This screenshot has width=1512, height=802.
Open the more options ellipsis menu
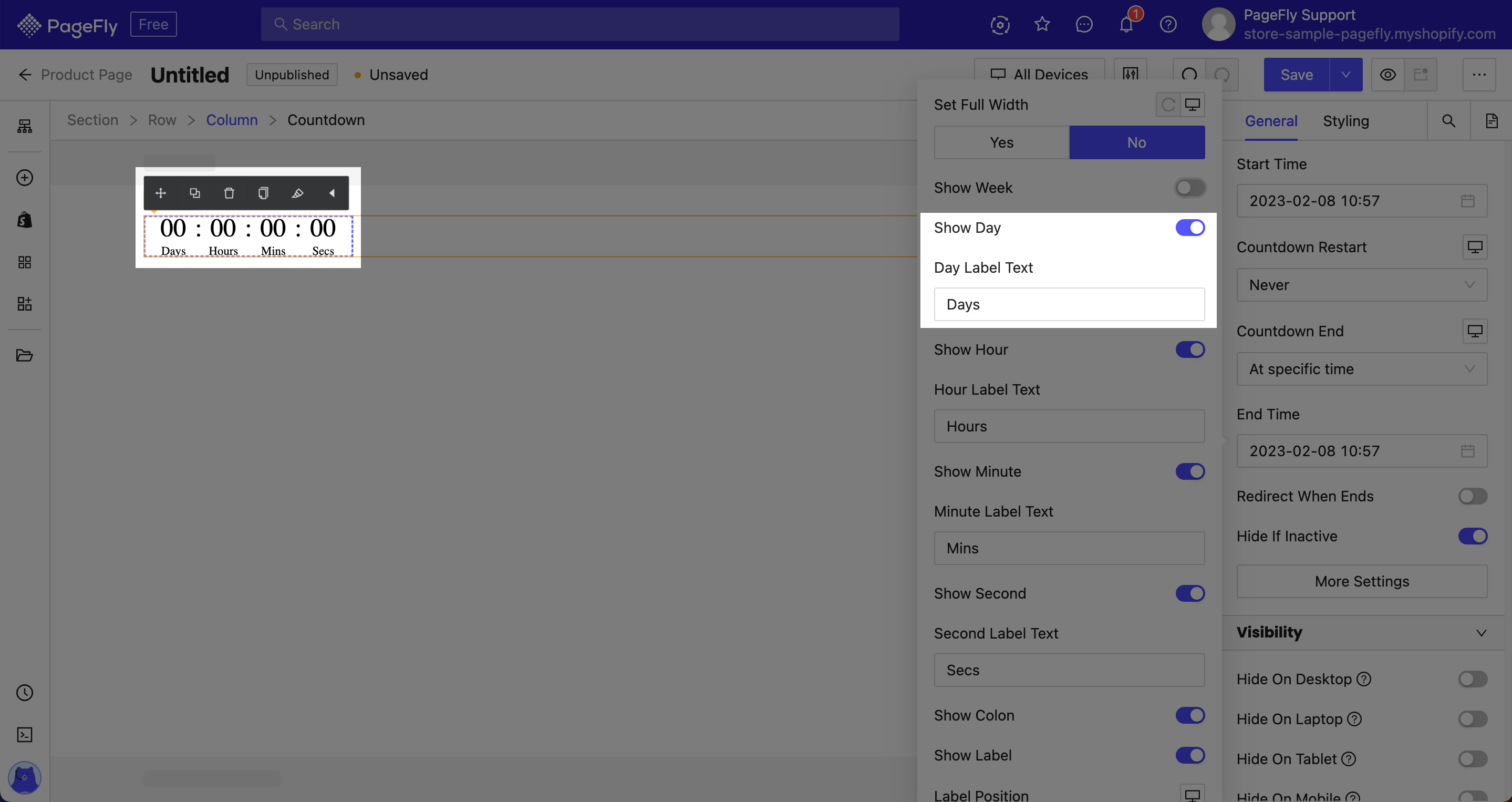[x=1478, y=75]
